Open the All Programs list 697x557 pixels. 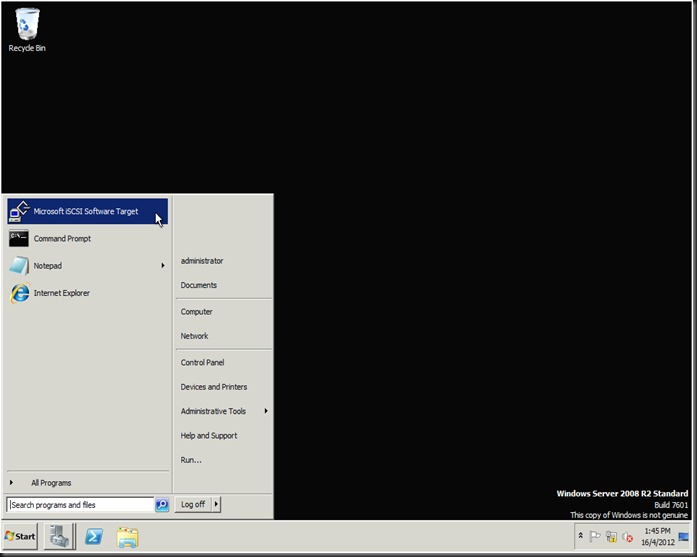point(51,483)
